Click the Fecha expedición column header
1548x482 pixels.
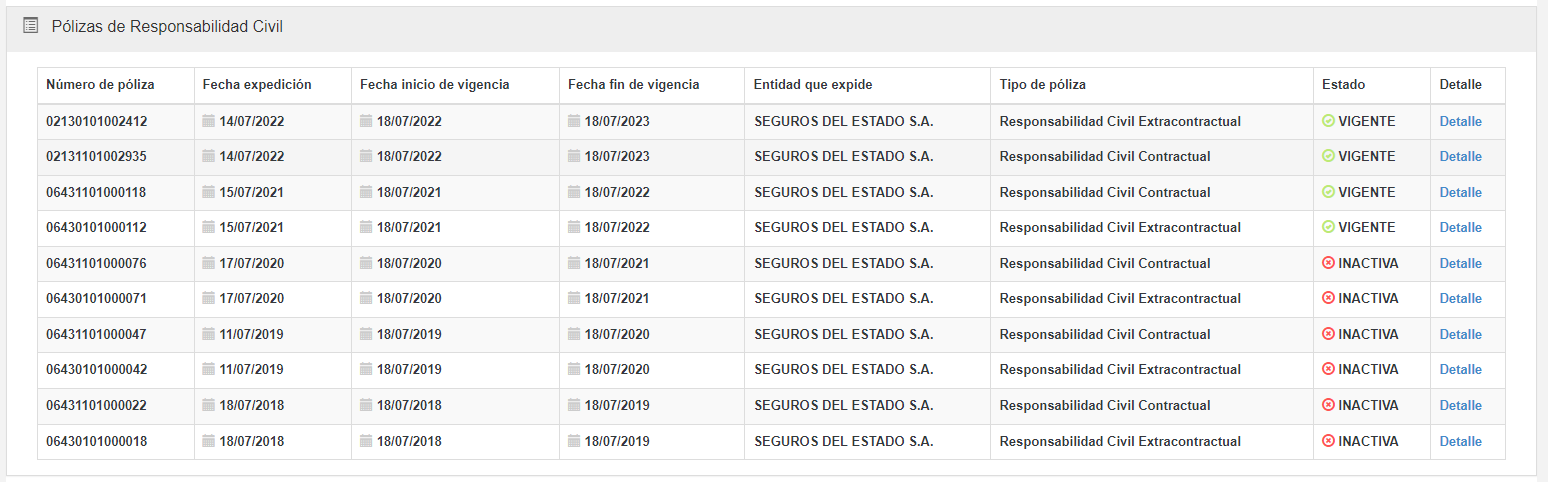[257, 85]
